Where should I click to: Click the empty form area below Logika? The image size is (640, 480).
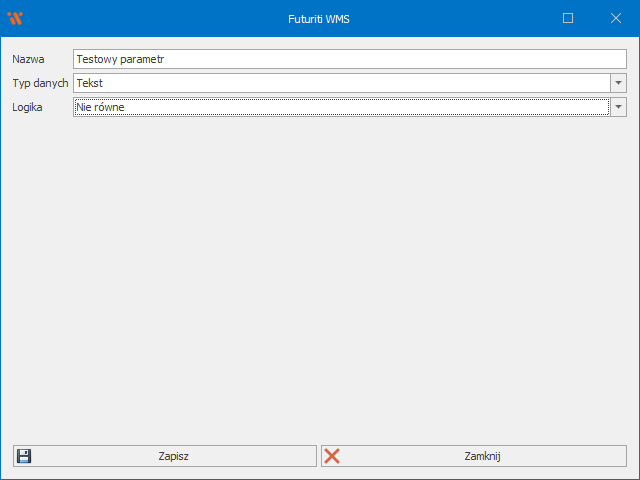coord(320,280)
